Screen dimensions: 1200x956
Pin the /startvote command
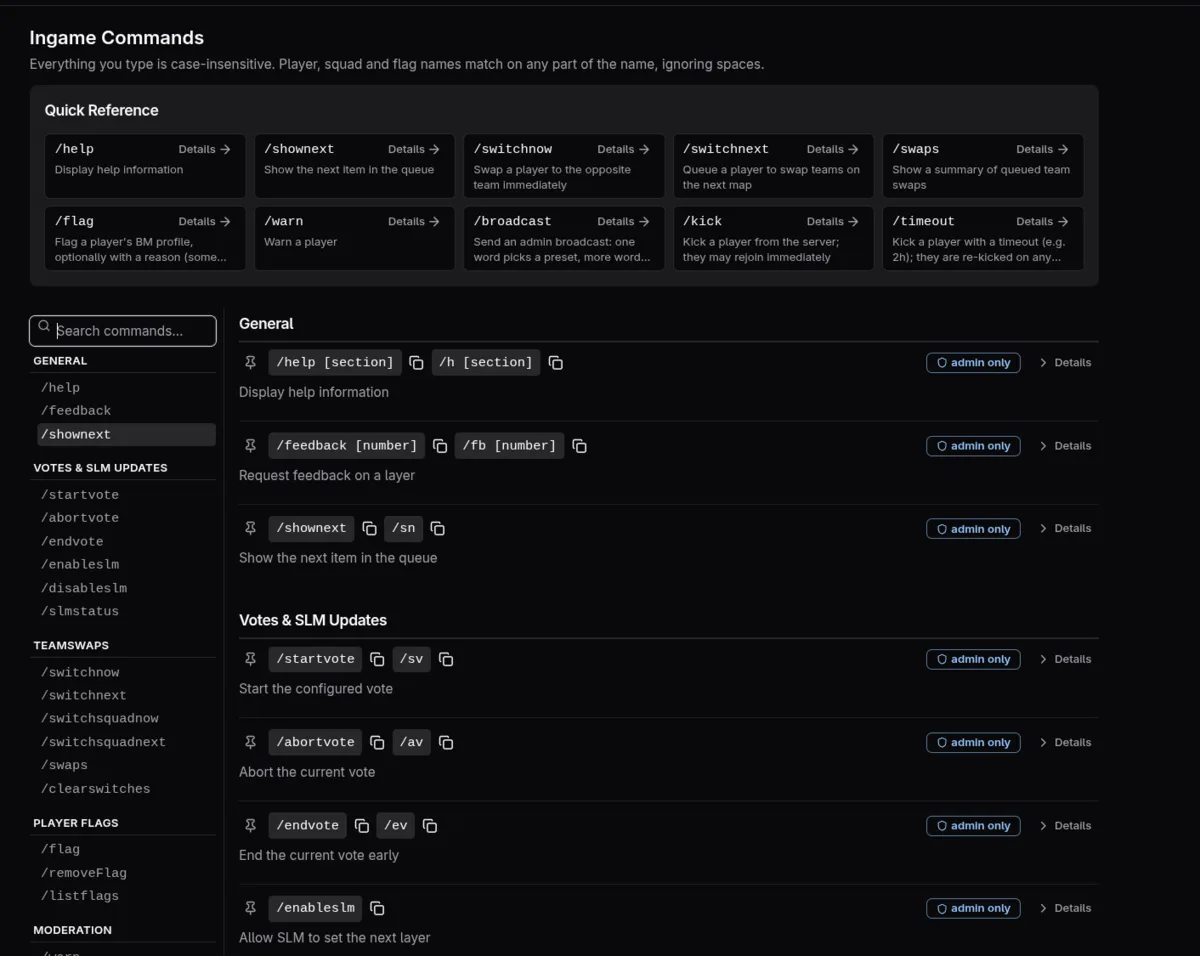click(x=251, y=659)
